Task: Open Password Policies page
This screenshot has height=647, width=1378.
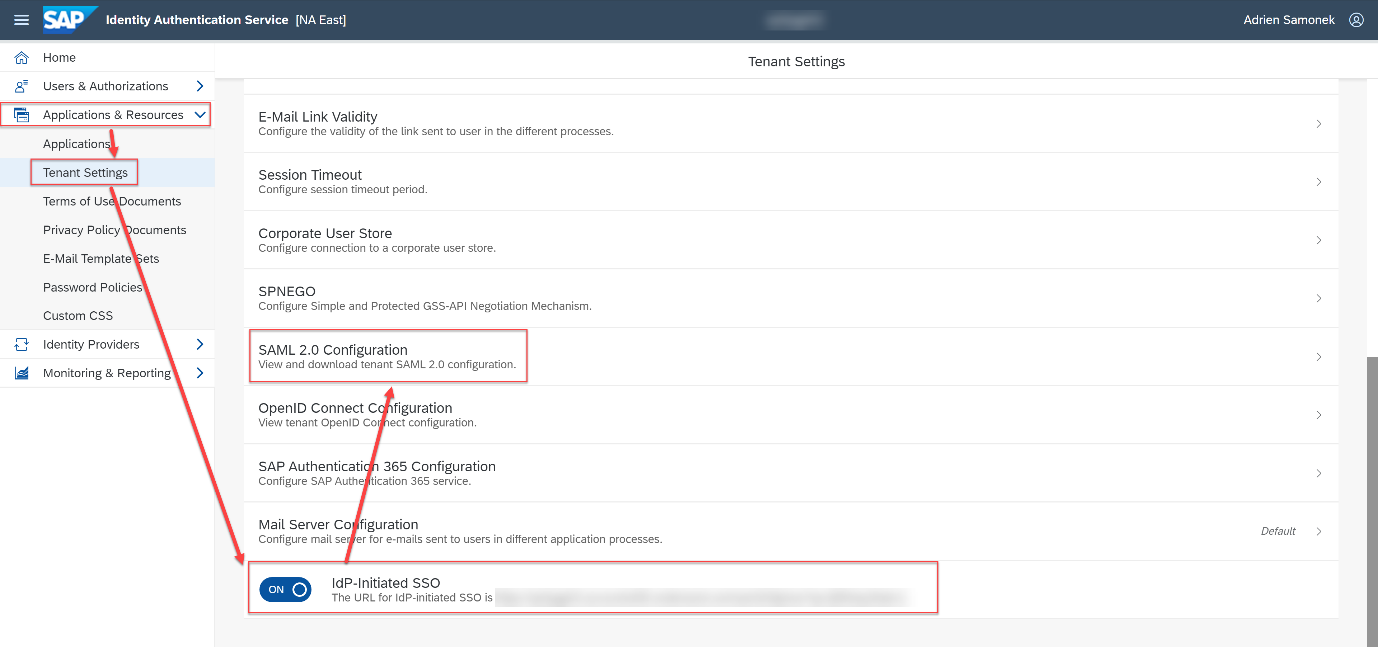Action: 93,287
